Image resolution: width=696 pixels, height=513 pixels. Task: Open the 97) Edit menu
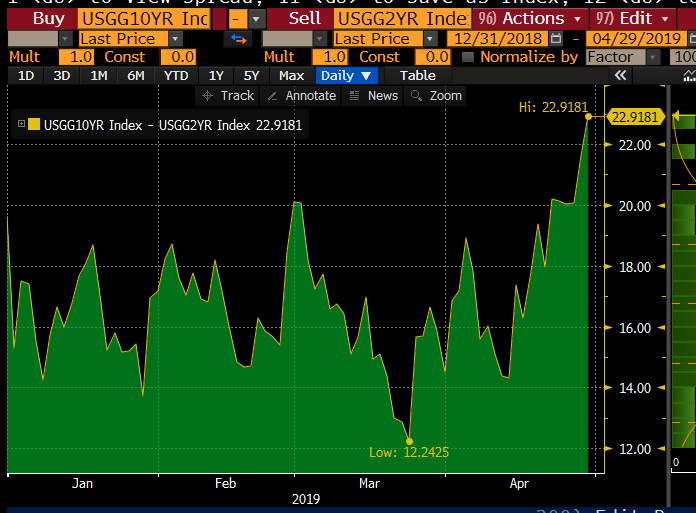pos(633,19)
